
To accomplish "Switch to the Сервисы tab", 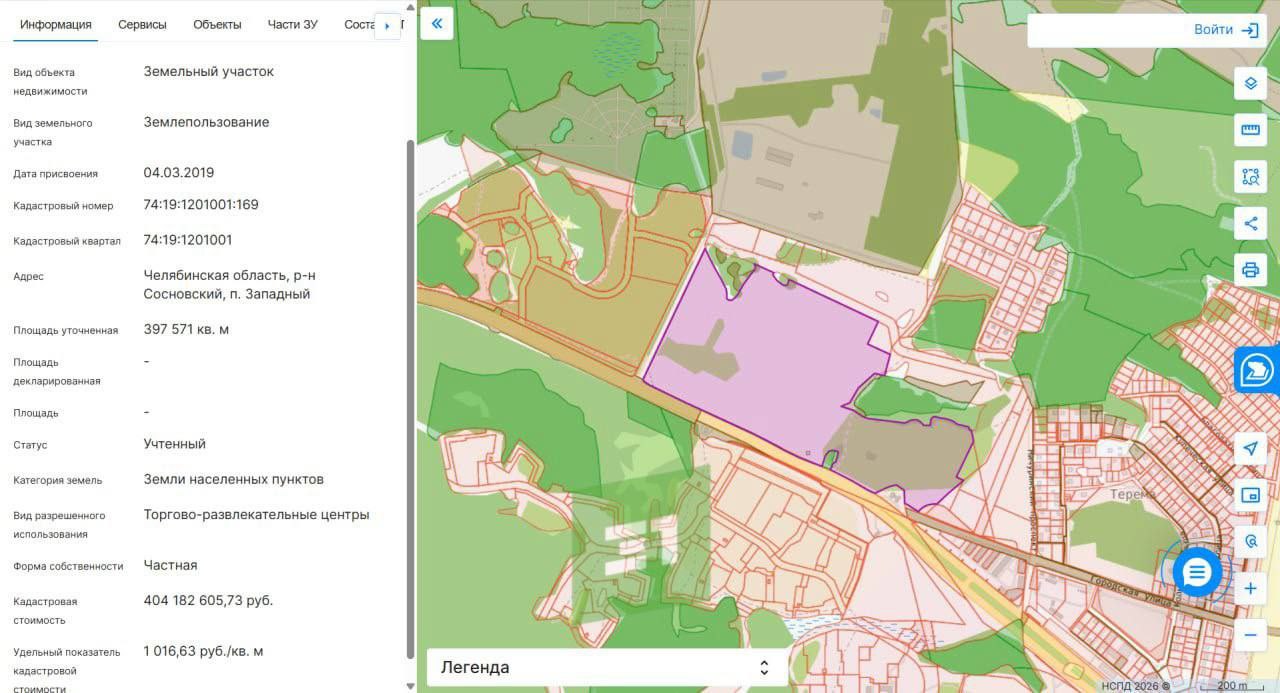I will (x=142, y=25).
